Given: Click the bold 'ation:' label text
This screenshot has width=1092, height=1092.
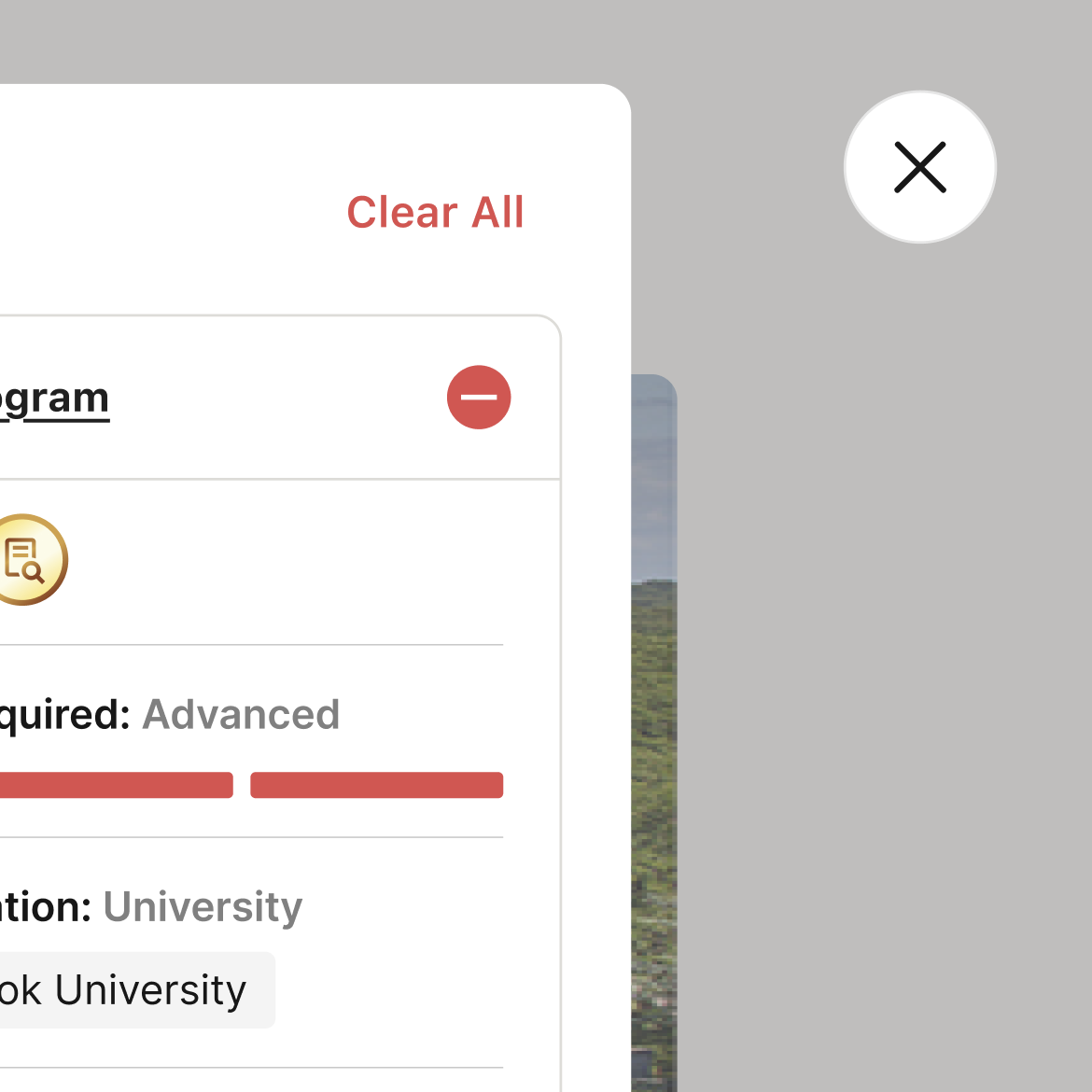Looking at the screenshot, I should point(45,907).
